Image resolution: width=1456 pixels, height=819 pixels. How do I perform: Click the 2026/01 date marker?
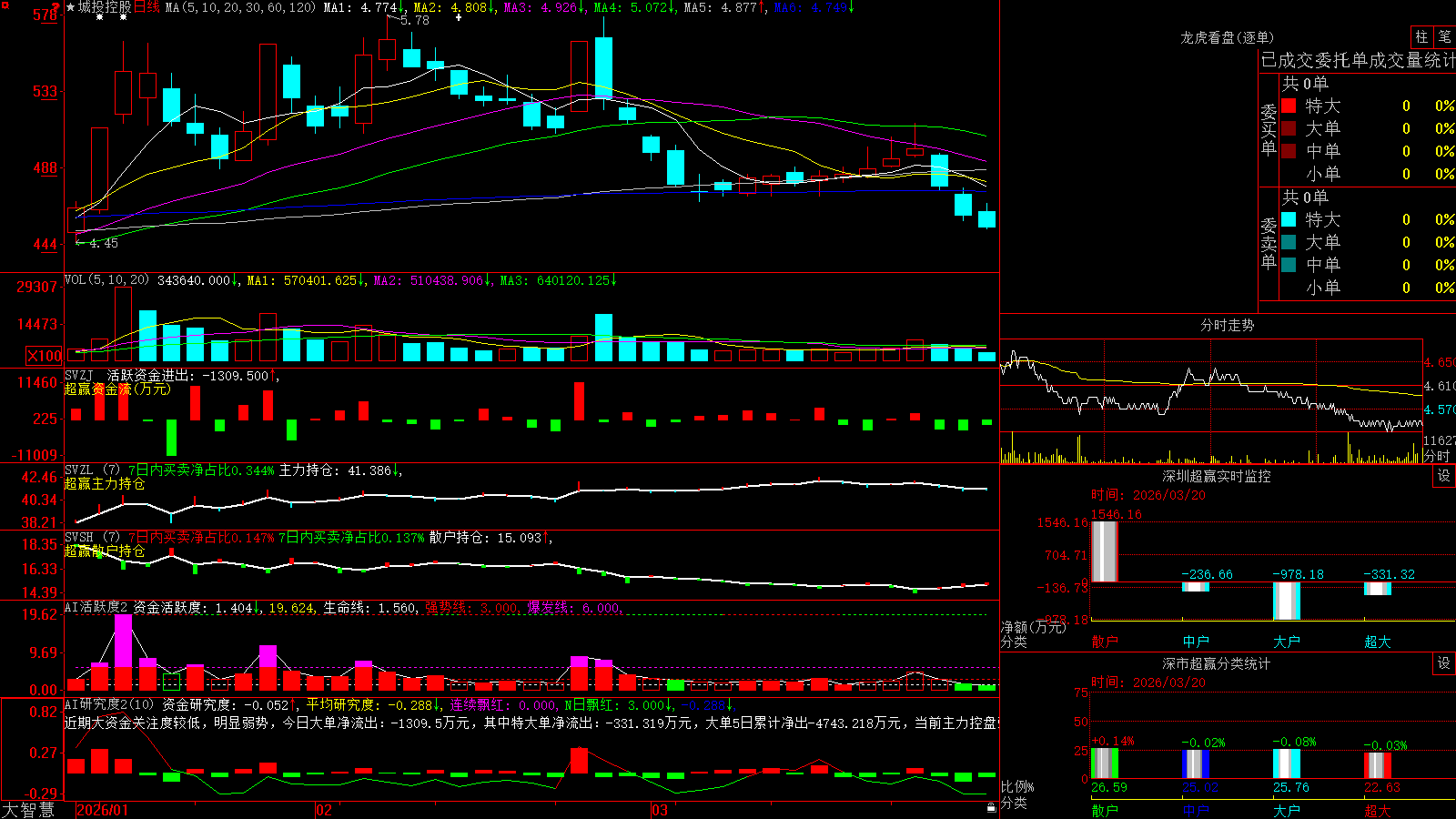click(103, 810)
